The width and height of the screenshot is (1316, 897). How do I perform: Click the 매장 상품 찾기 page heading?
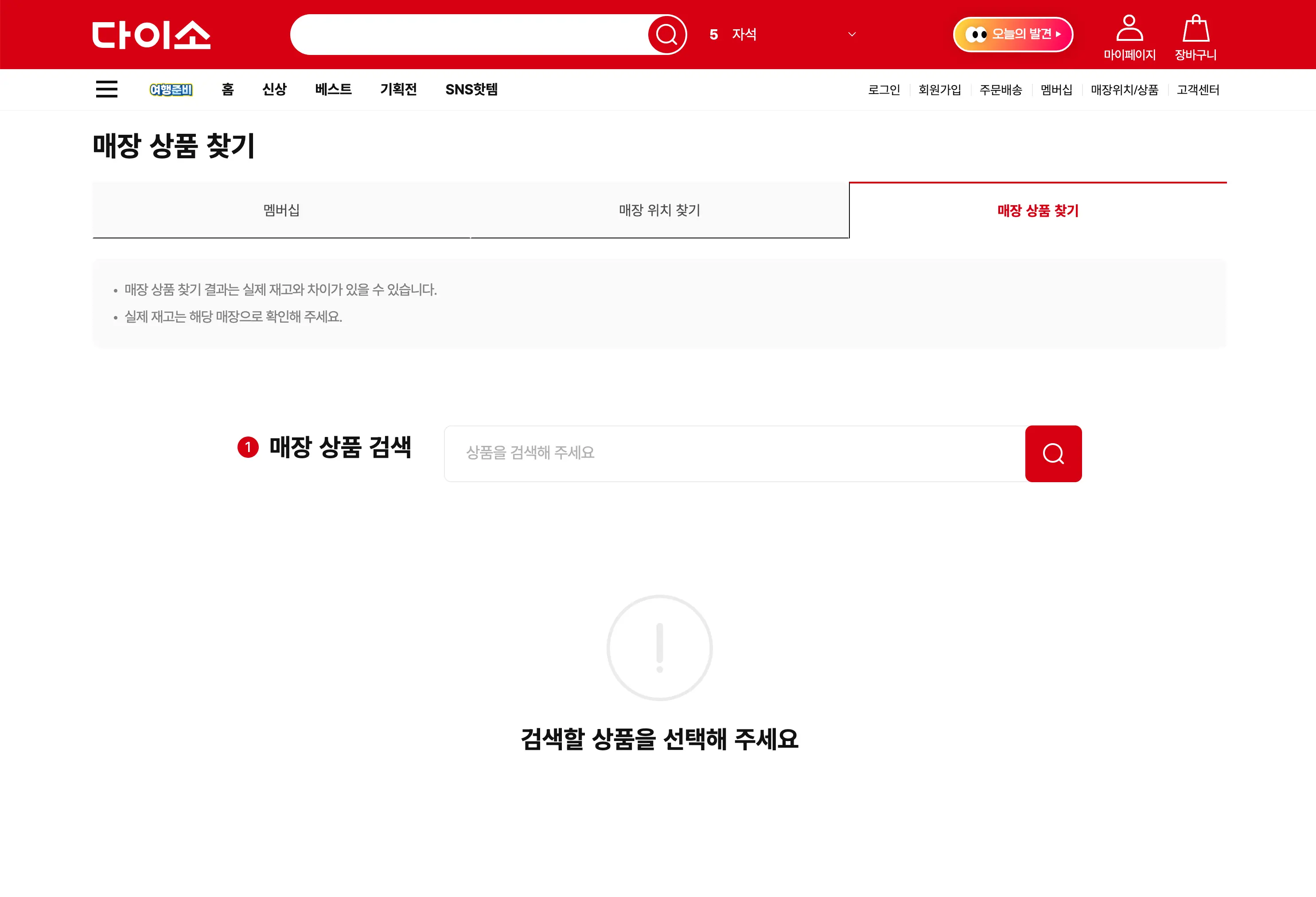[174, 145]
